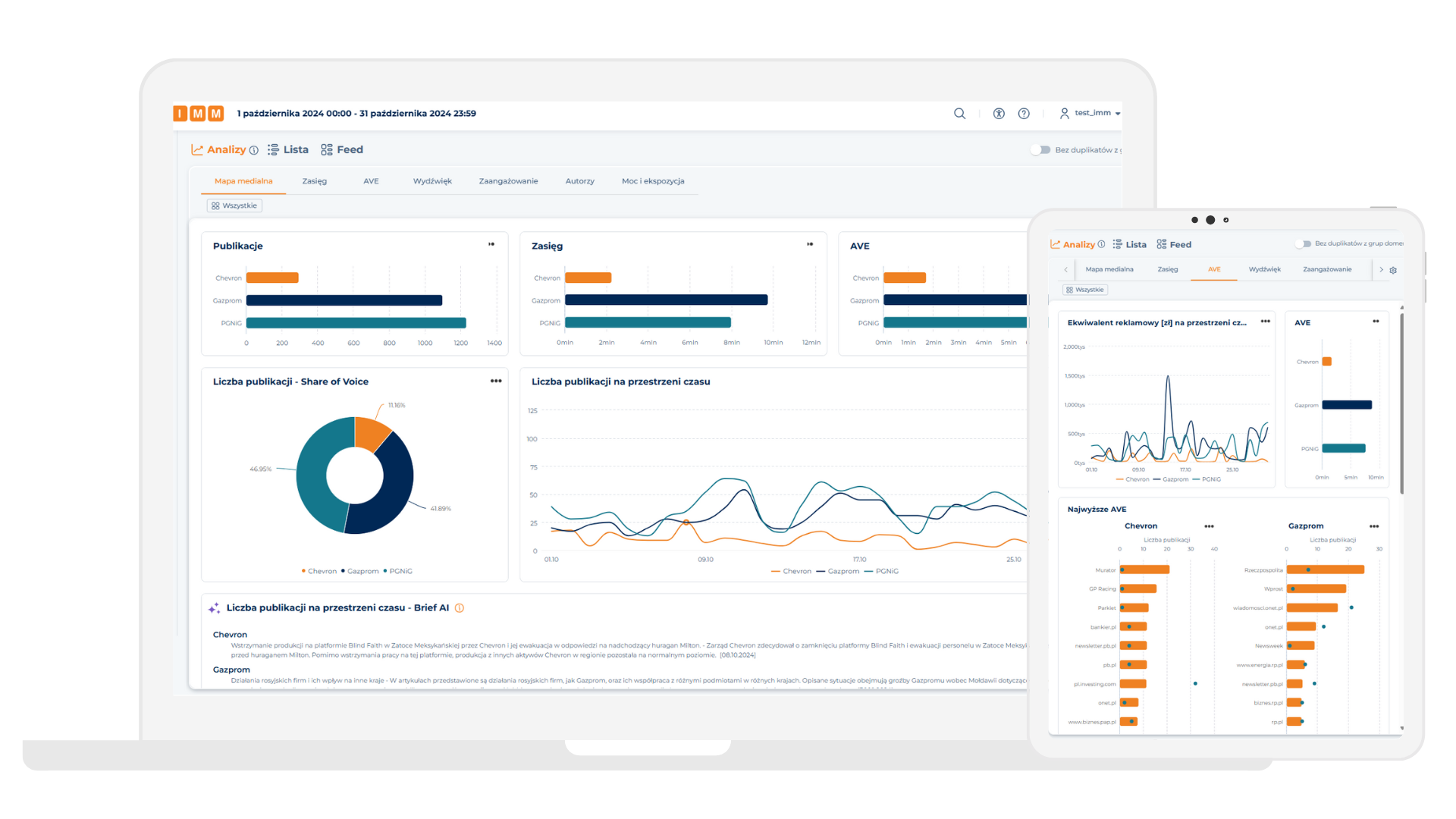Click Rzeczpospolita bar in Gazprom list
The height and width of the screenshot is (819, 1456).
(x=1326, y=570)
